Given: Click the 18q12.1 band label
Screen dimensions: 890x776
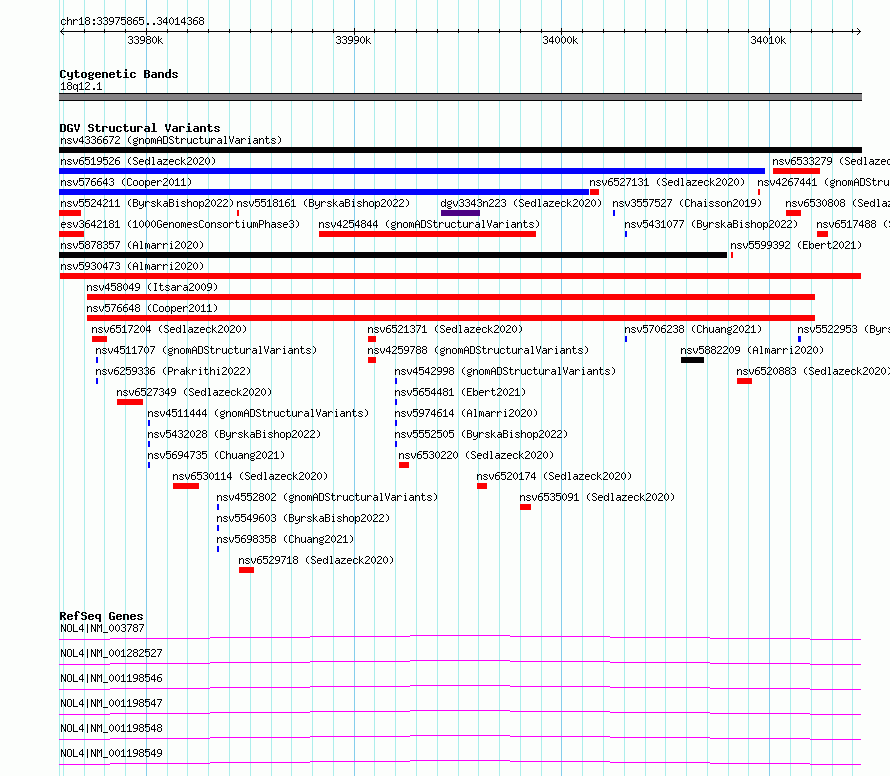Looking at the screenshot, I should (x=81, y=86).
